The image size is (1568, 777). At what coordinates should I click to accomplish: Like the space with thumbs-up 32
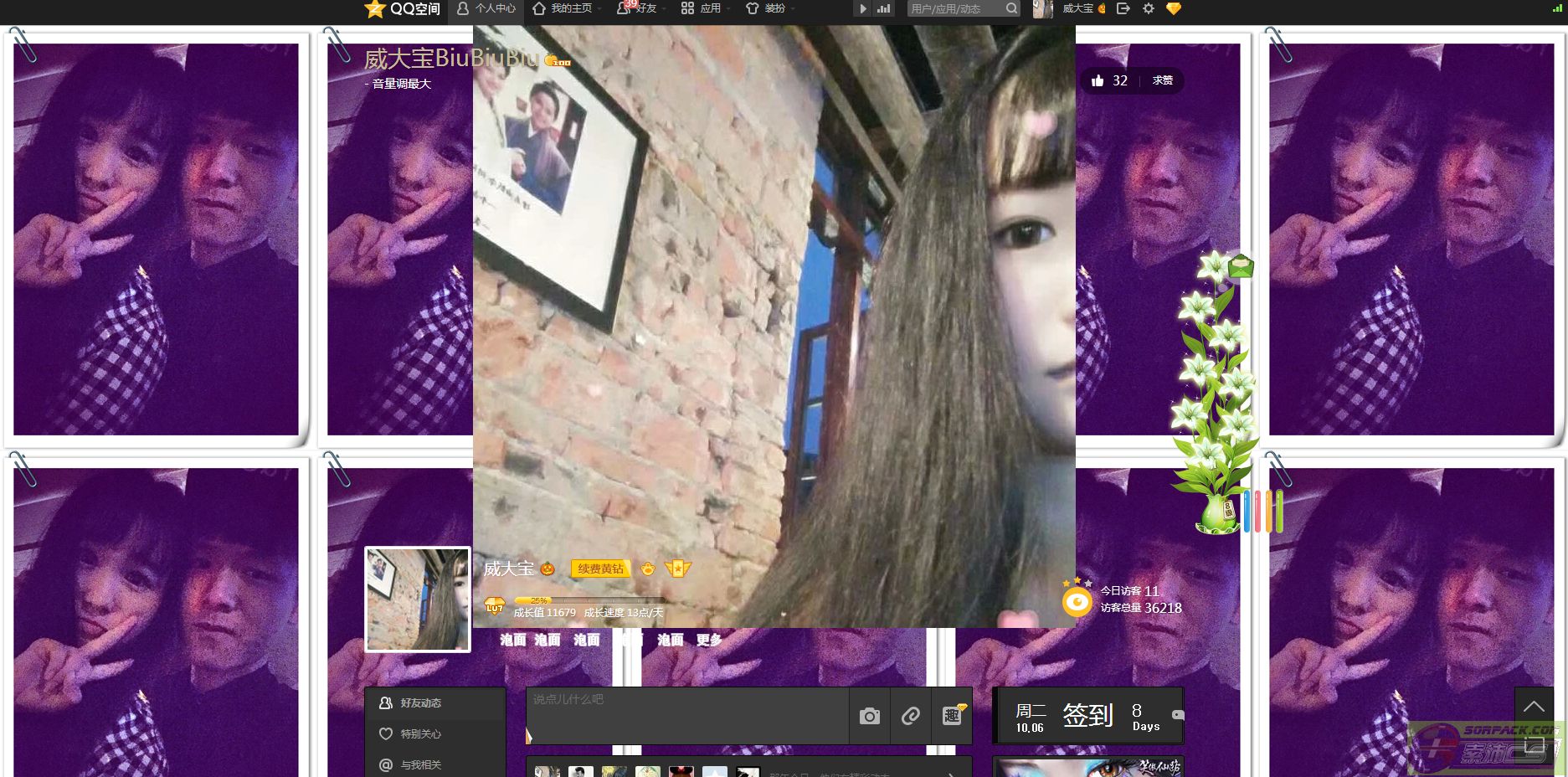click(1108, 80)
